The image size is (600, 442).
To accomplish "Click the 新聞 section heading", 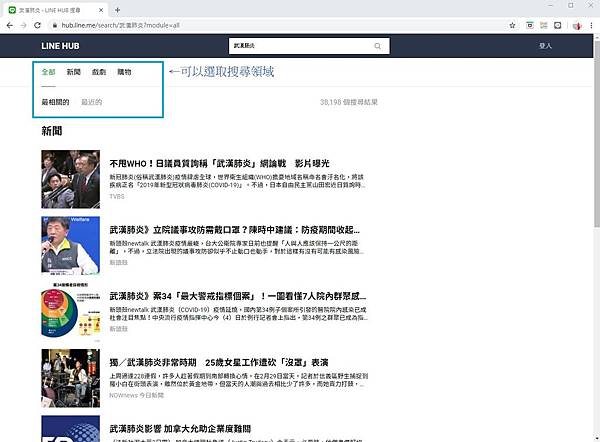I will click(x=52, y=131).
